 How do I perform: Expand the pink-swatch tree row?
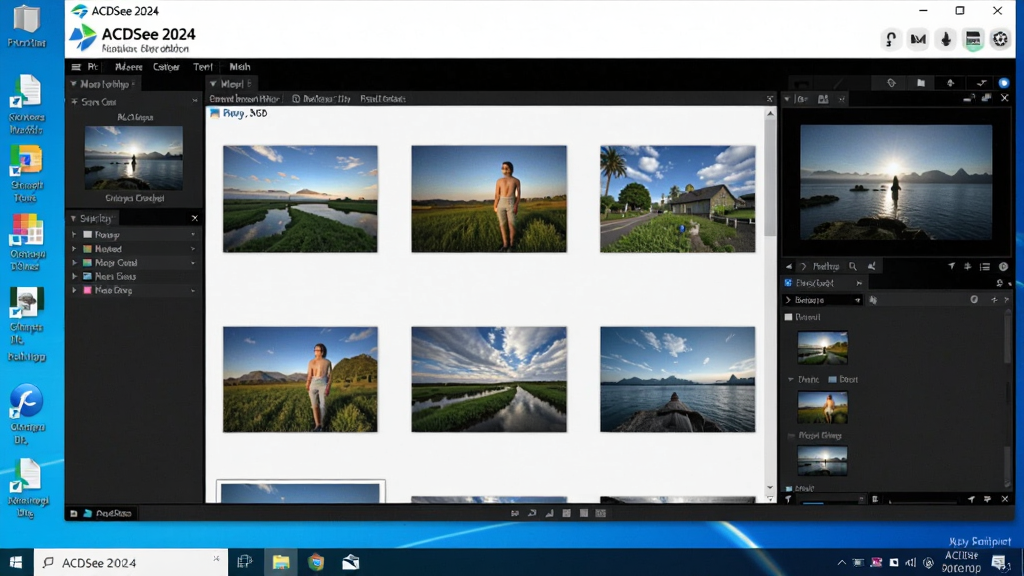pos(74,290)
